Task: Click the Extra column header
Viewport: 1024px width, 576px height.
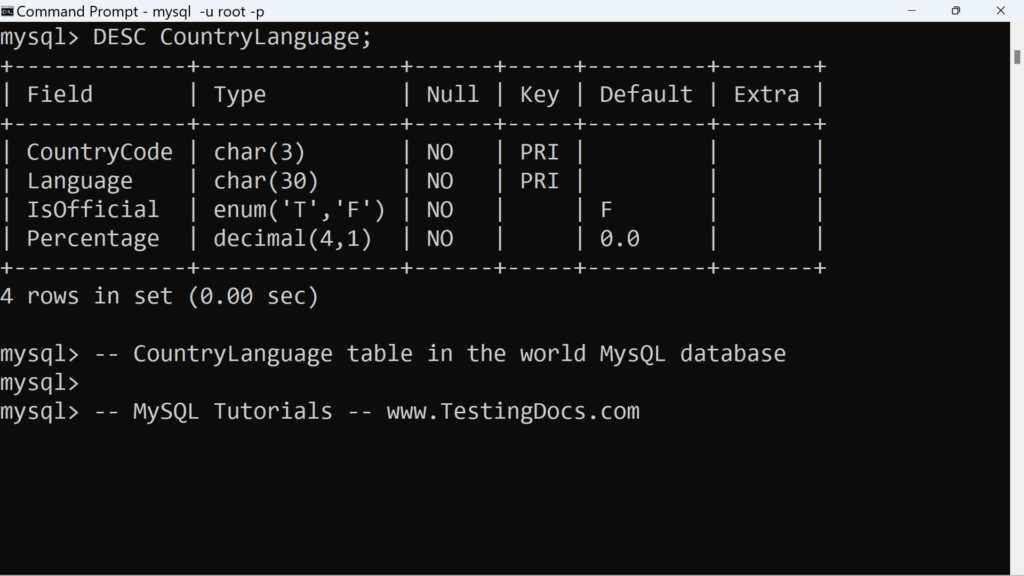Action: (x=766, y=93)
